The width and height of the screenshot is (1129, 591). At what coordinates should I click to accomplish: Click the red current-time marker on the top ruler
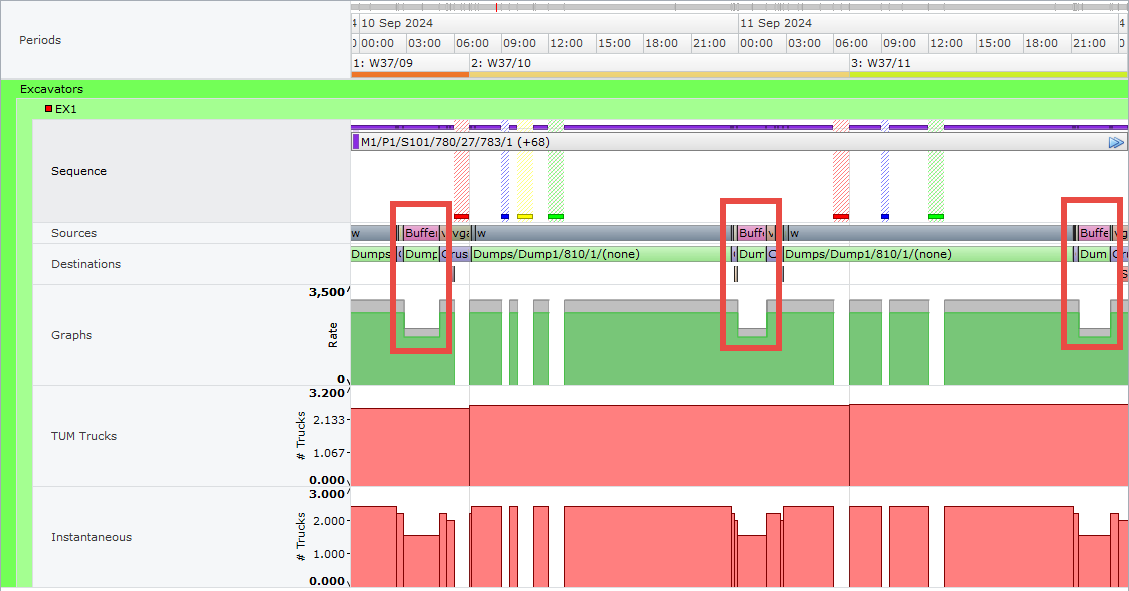pyautogui.click(x=497, y=7)
